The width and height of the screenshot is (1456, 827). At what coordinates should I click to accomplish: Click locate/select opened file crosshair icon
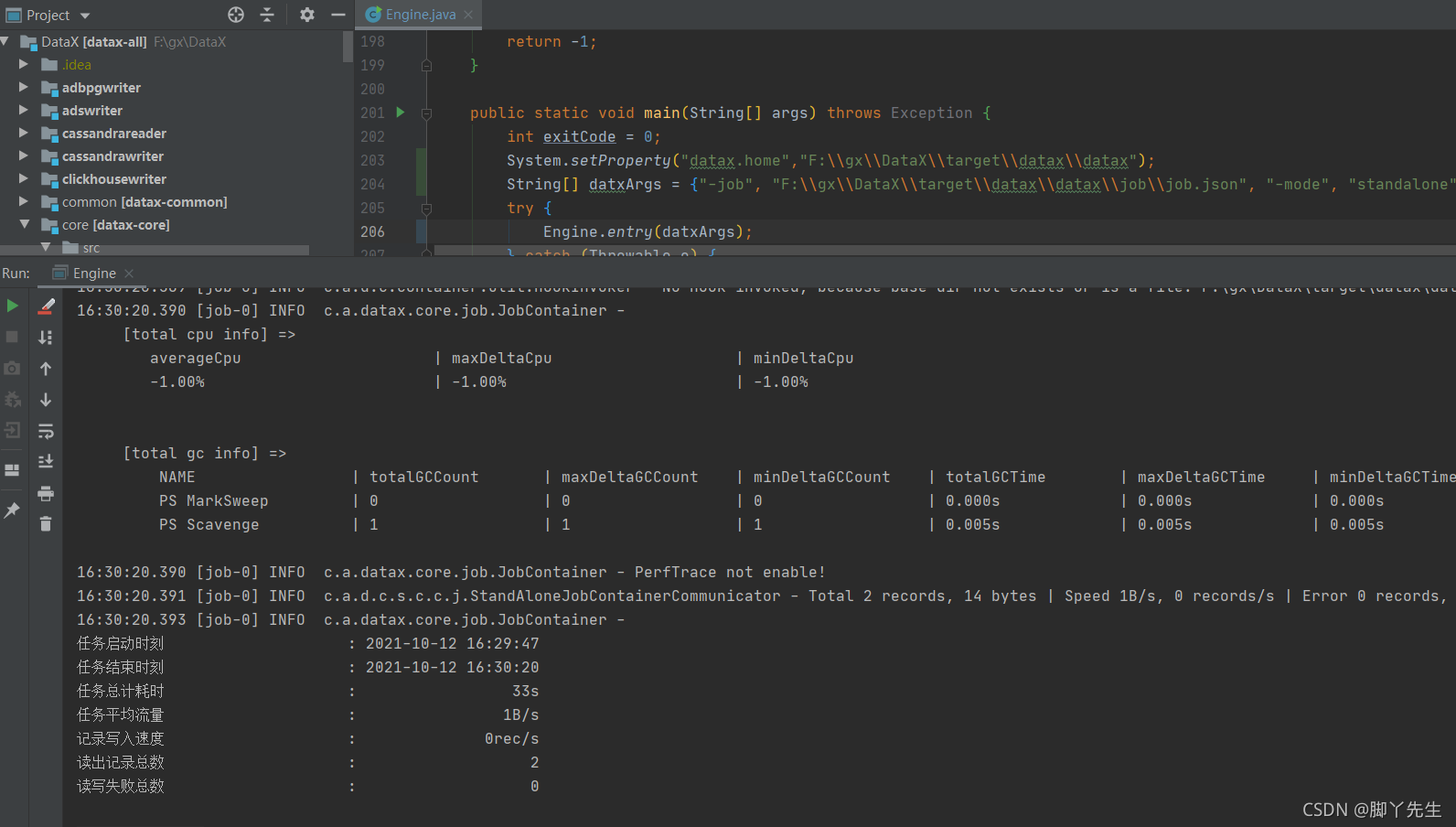[x=236, y=15]
